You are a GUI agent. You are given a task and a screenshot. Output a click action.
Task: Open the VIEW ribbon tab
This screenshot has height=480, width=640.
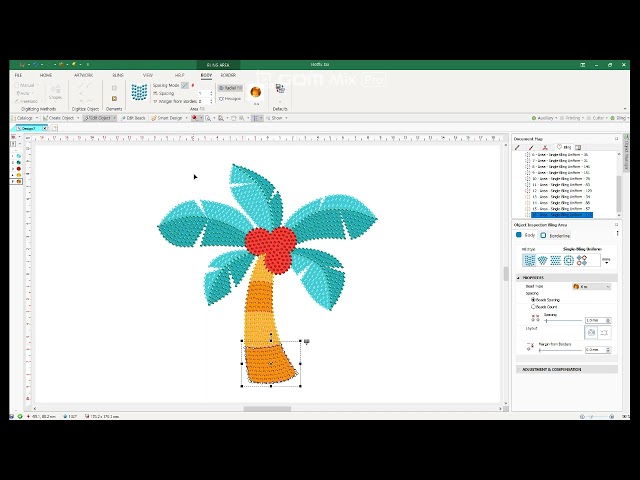click(148, 75)
